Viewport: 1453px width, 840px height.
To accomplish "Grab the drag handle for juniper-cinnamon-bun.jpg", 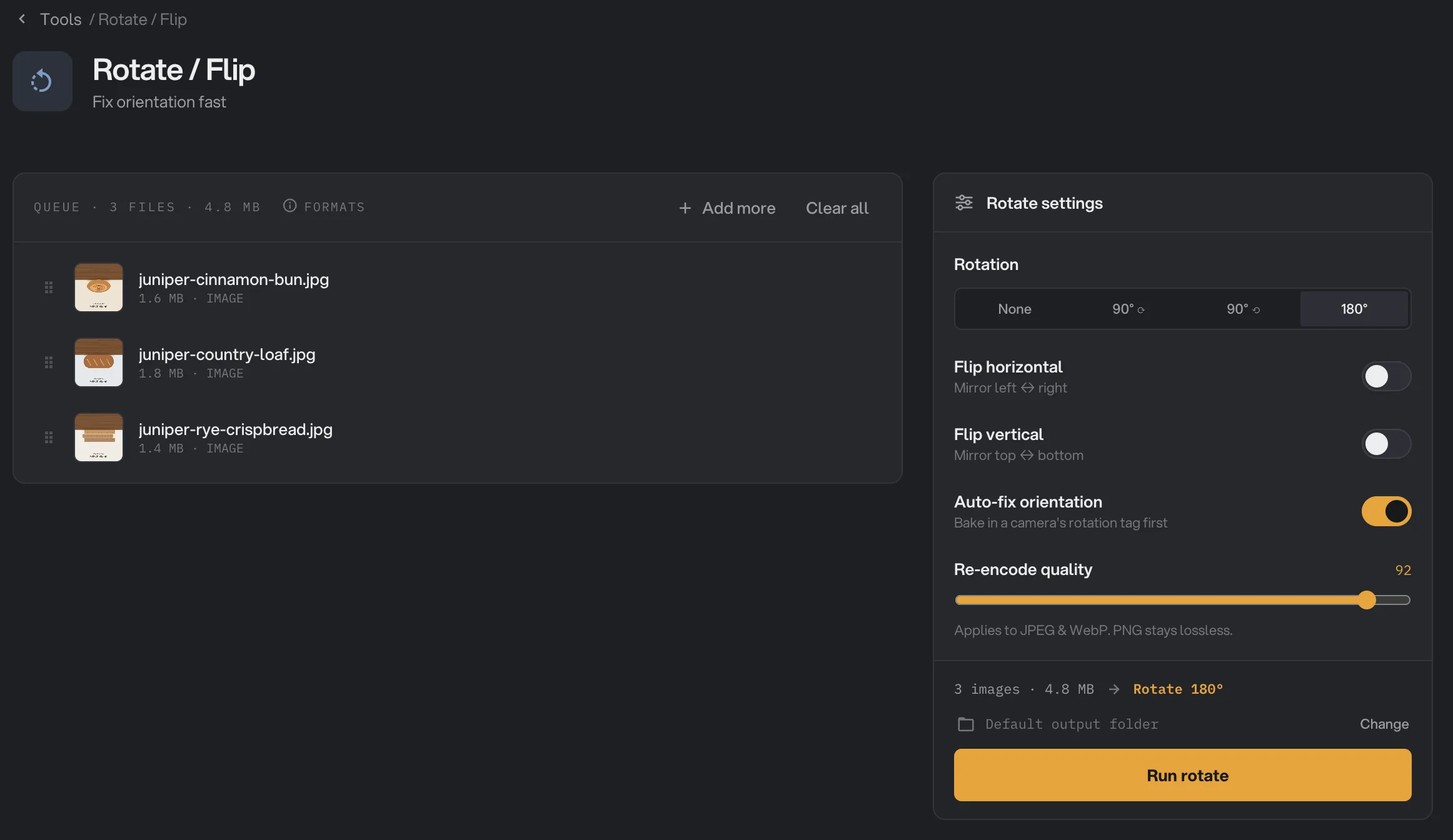I will click(49, 287).
